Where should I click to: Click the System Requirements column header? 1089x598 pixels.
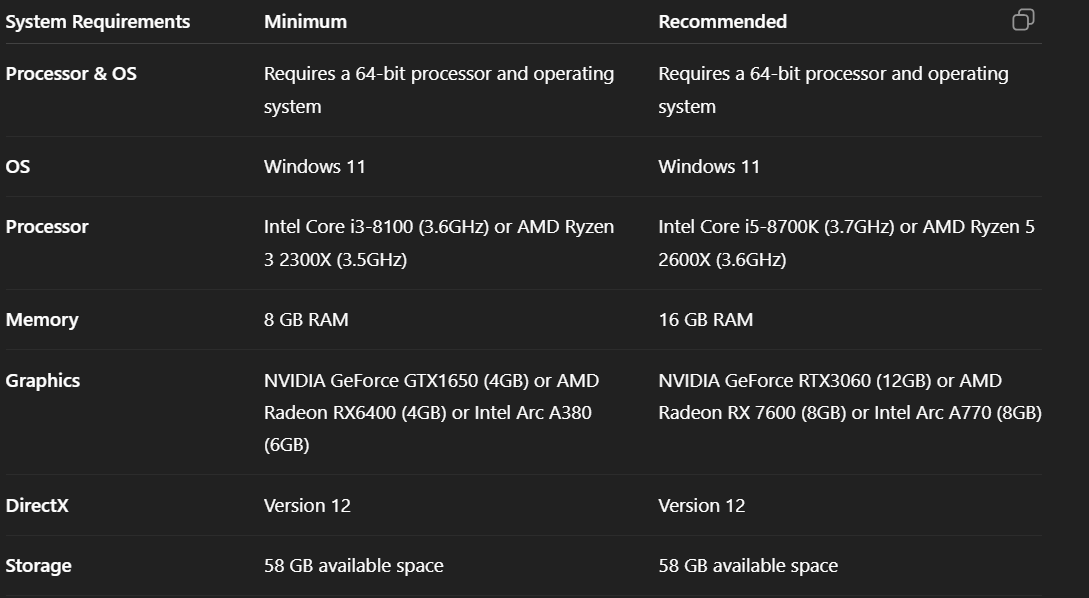click(98, 21)
